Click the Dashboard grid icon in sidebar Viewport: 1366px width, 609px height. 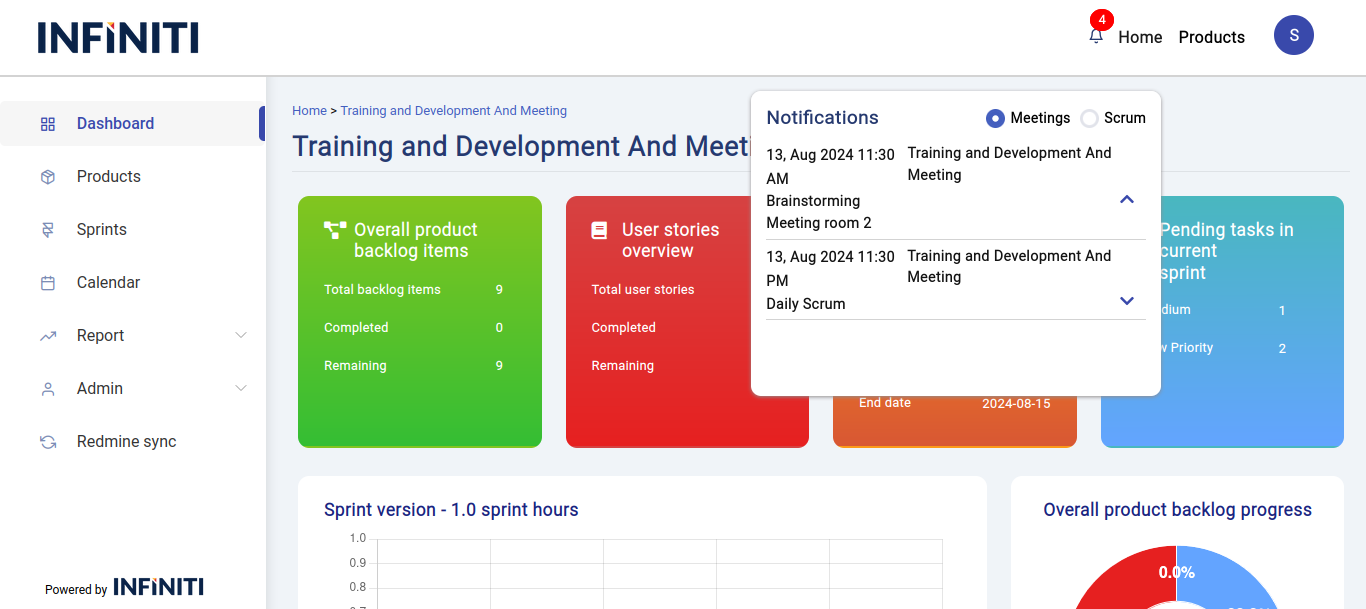48,124
